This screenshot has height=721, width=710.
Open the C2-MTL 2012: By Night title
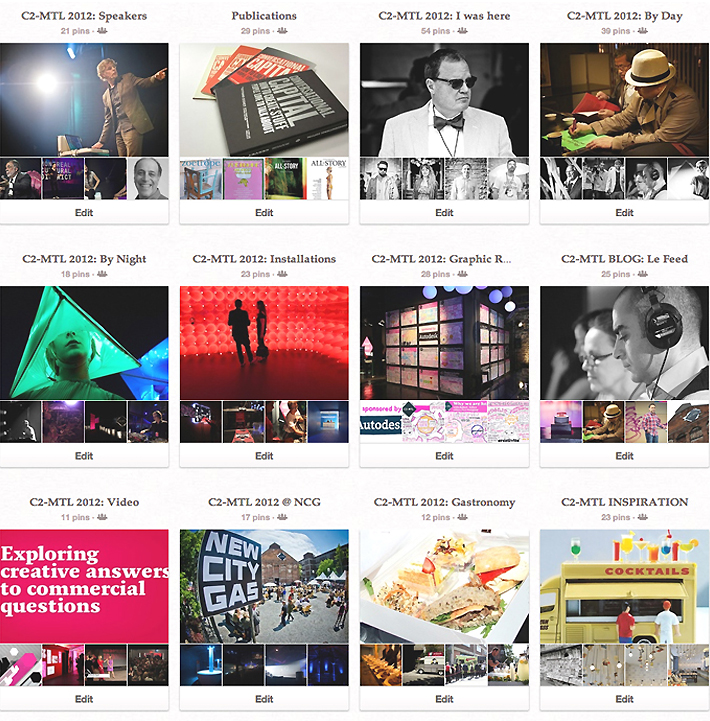[x=84, y=259]
